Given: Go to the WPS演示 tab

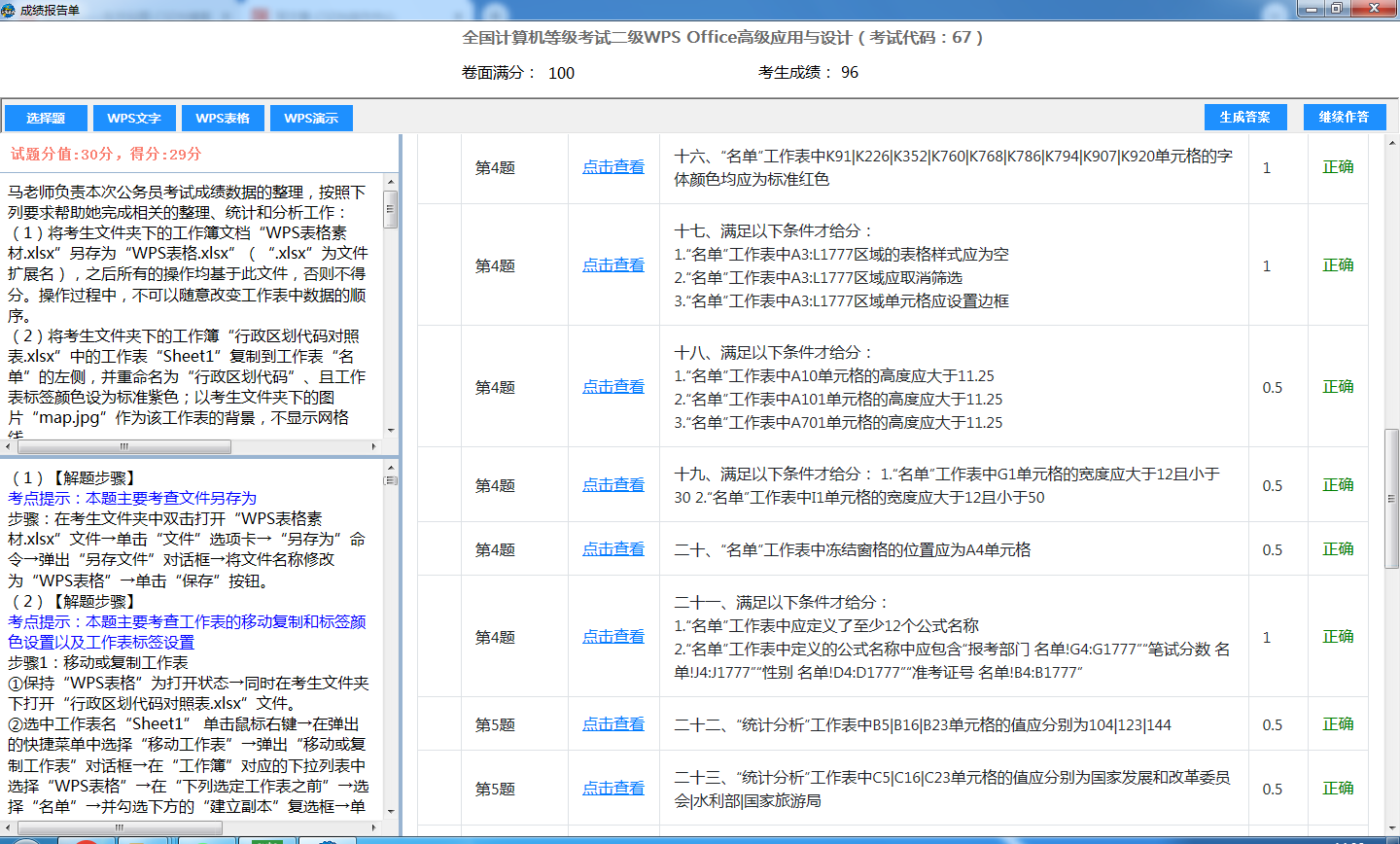Looking at the screenshot, I should (x=311, y=119).
